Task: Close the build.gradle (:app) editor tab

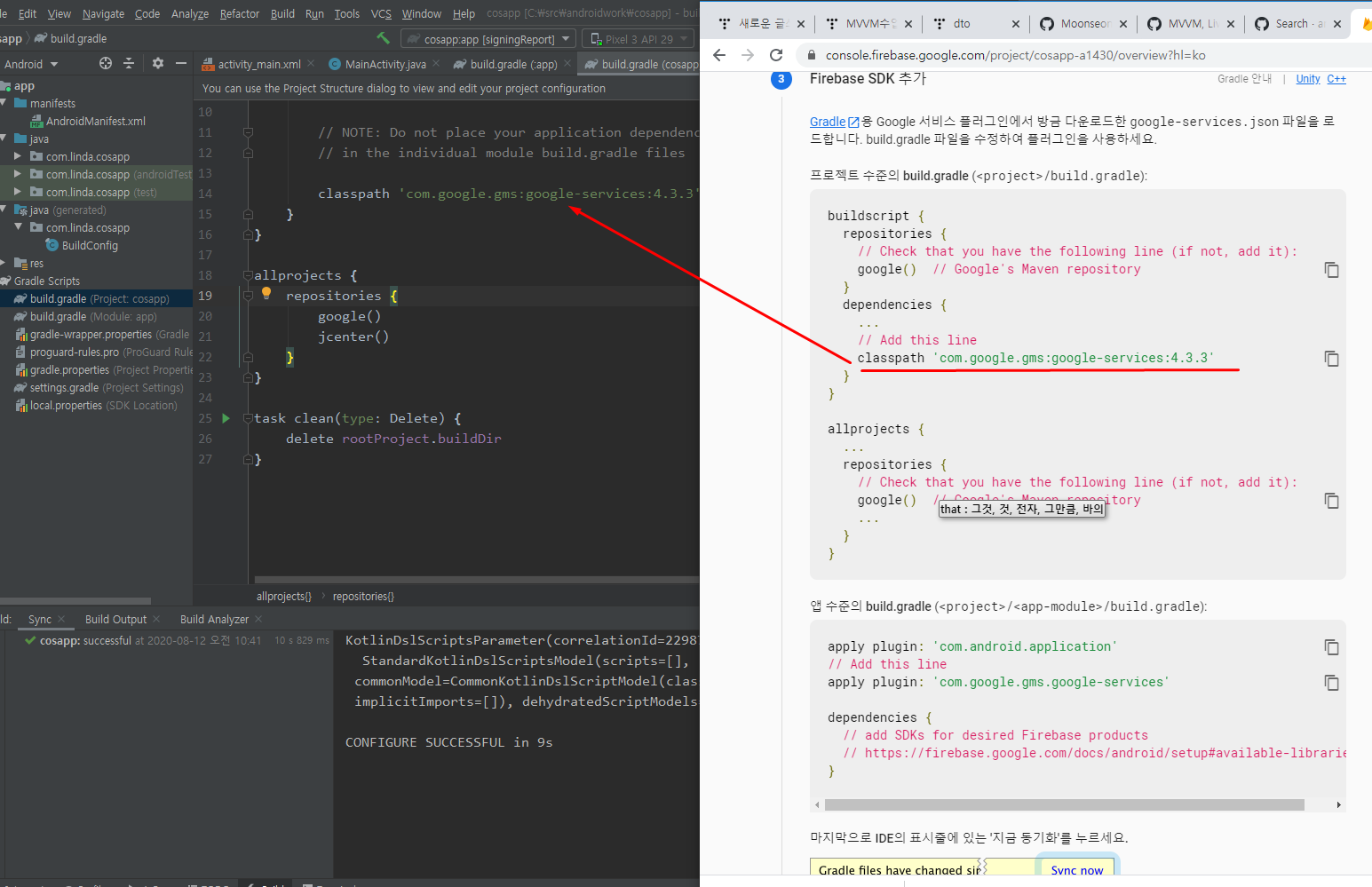Action: click(x=567, y=64)
